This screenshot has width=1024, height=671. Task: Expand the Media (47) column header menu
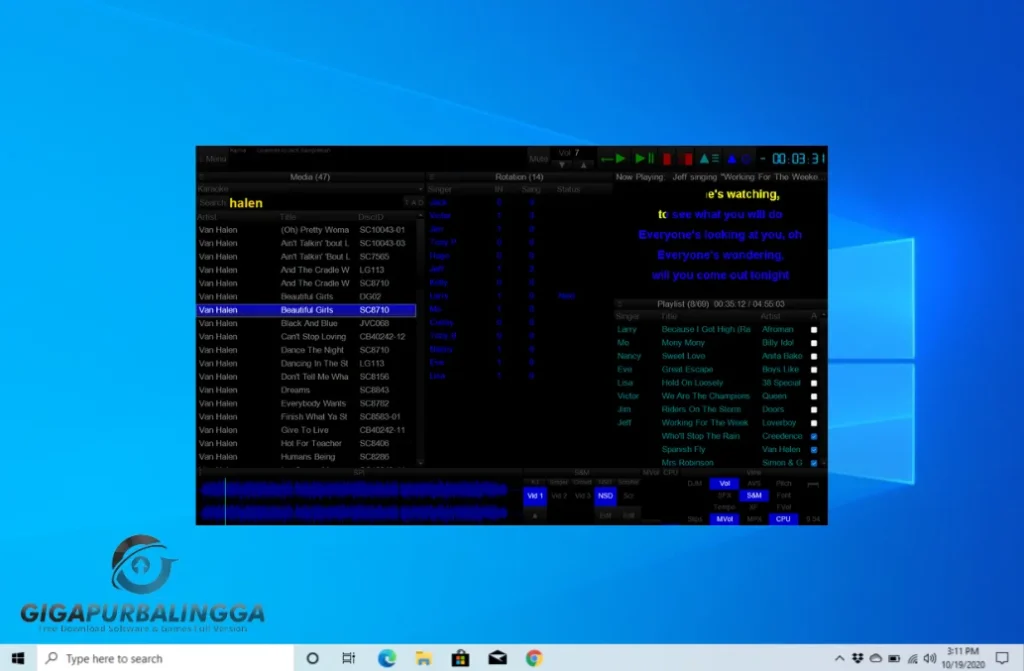201,177
